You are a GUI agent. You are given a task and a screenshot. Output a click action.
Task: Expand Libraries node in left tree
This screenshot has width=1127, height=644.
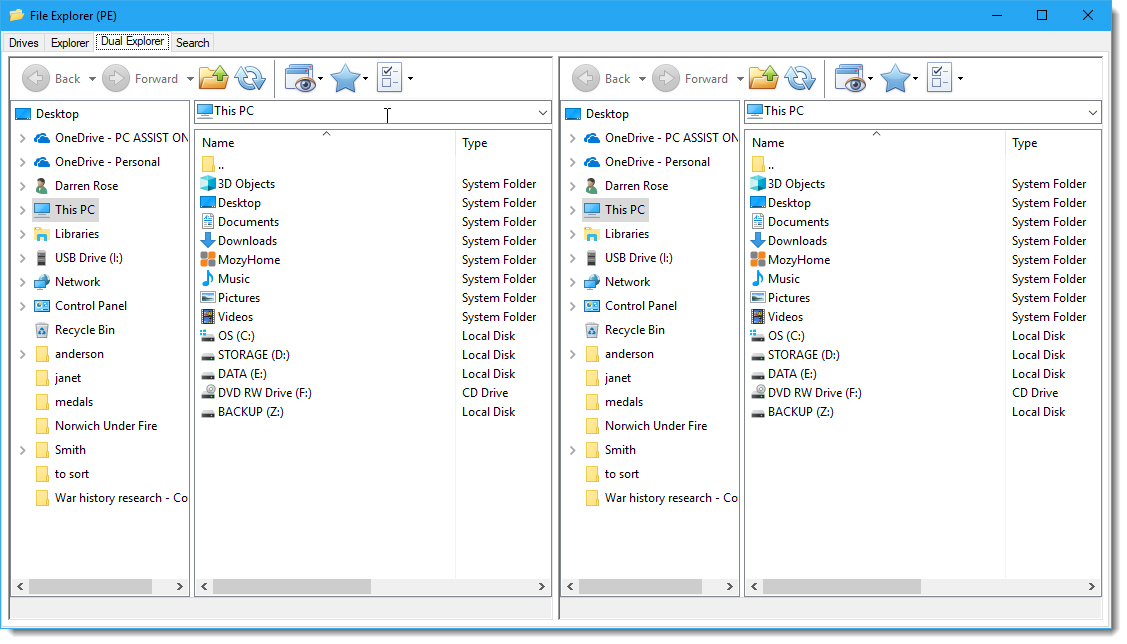click(x=22, y=234)
